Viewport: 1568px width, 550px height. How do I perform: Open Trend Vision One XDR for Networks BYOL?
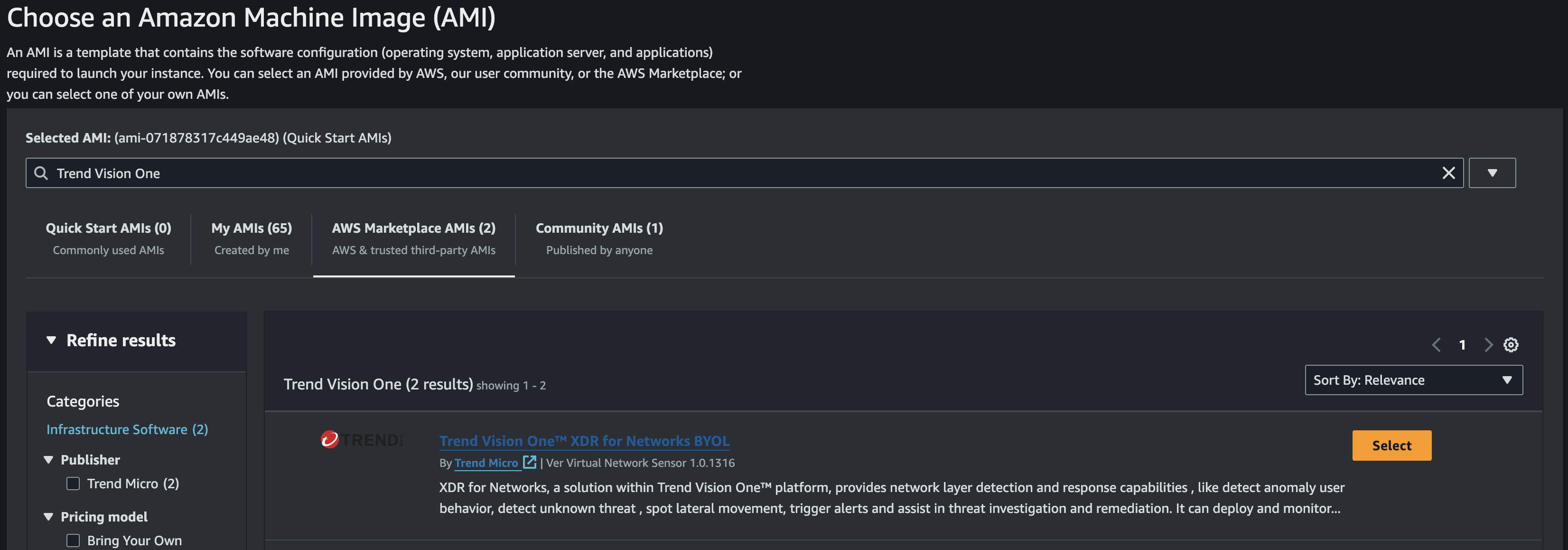coord(584,441)
